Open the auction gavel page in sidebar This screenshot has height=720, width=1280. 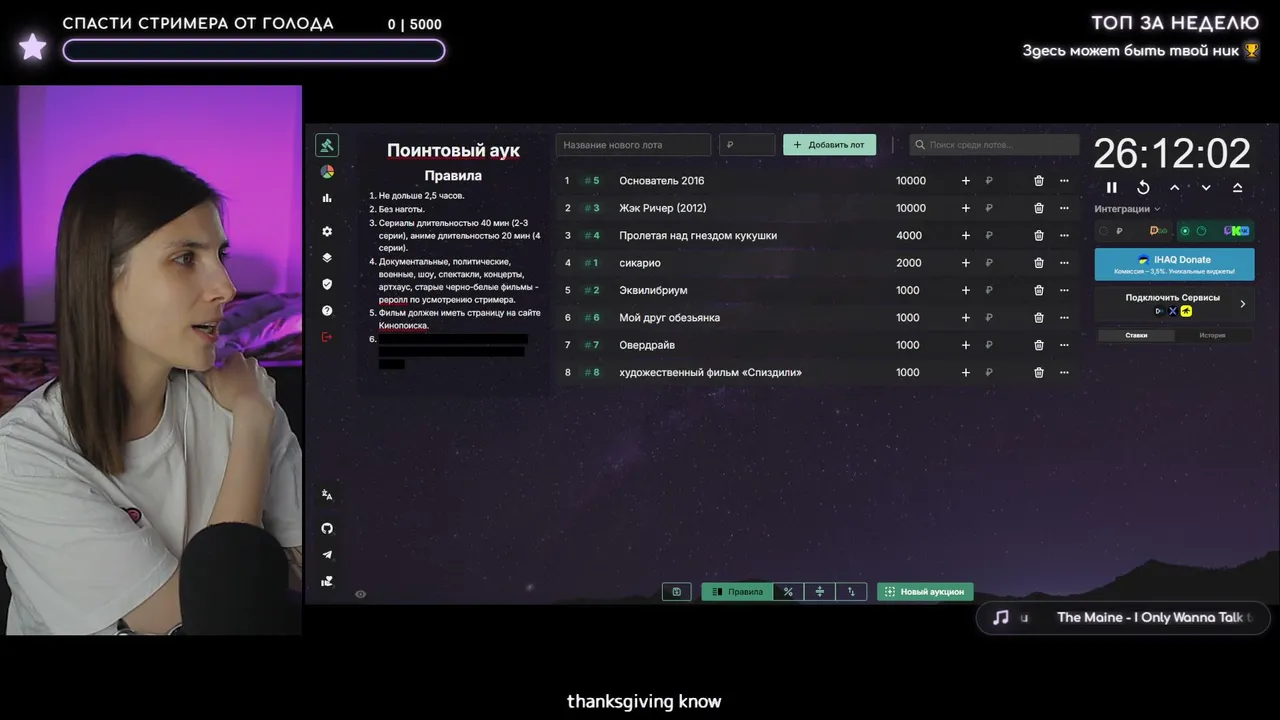click(327, 145)
